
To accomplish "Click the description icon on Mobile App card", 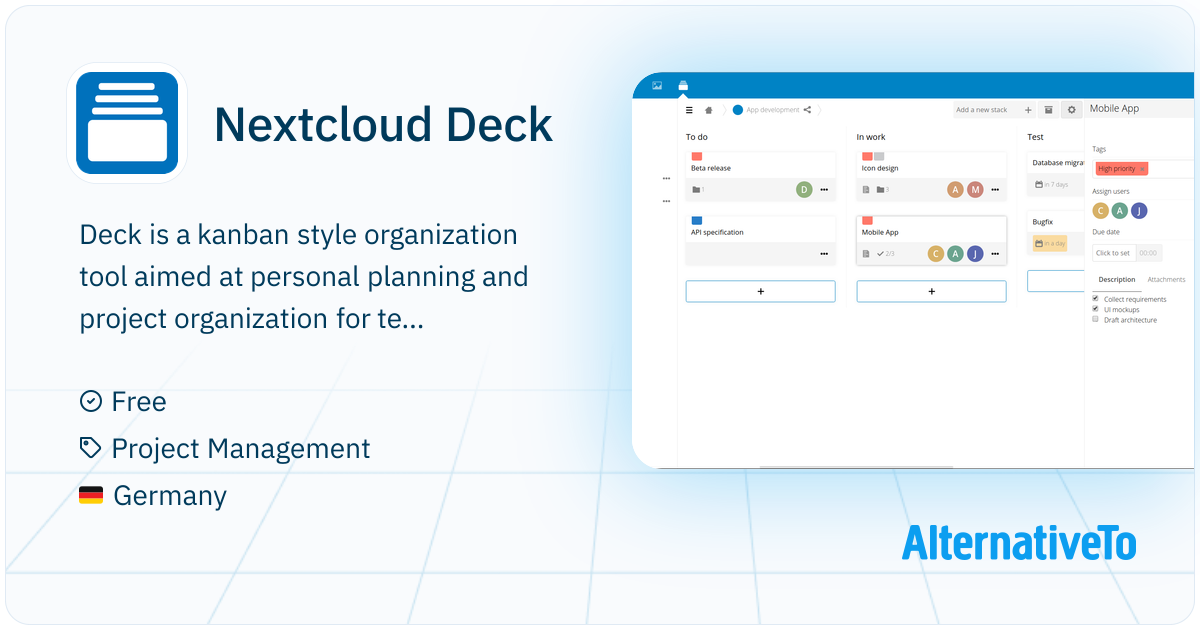I will (866, 254).
